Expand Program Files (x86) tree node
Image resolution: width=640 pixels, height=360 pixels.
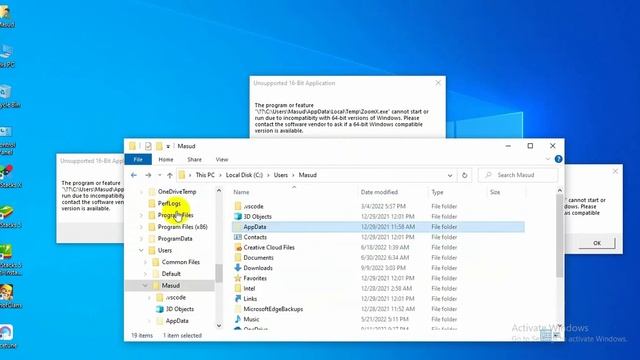click(x=141, y=227)
